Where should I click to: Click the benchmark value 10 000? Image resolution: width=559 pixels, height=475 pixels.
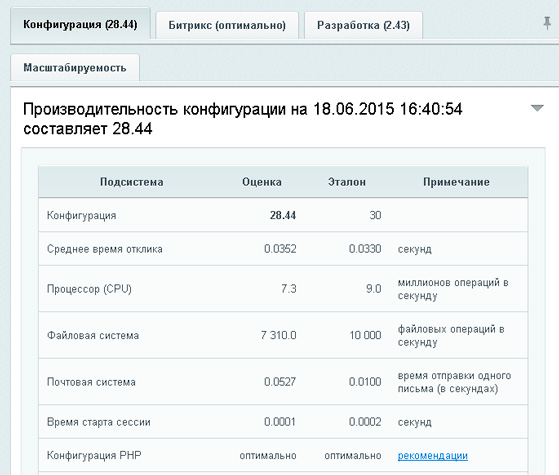(365, 335)
